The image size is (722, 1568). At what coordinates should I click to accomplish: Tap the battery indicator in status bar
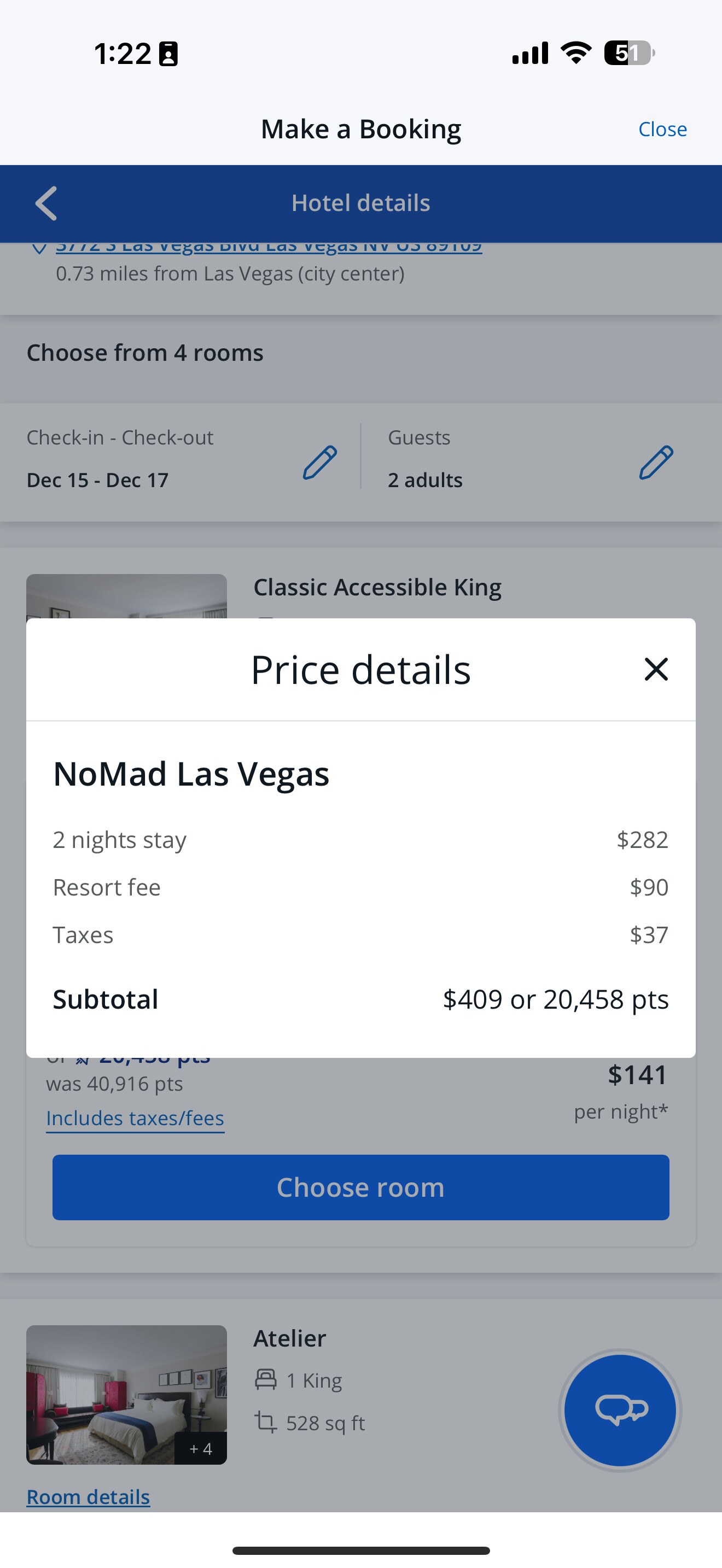(628, 53)
